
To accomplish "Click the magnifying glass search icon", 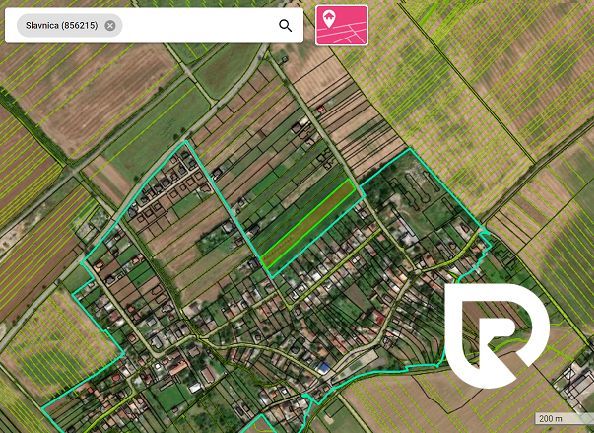I will [x=285, y=26].
